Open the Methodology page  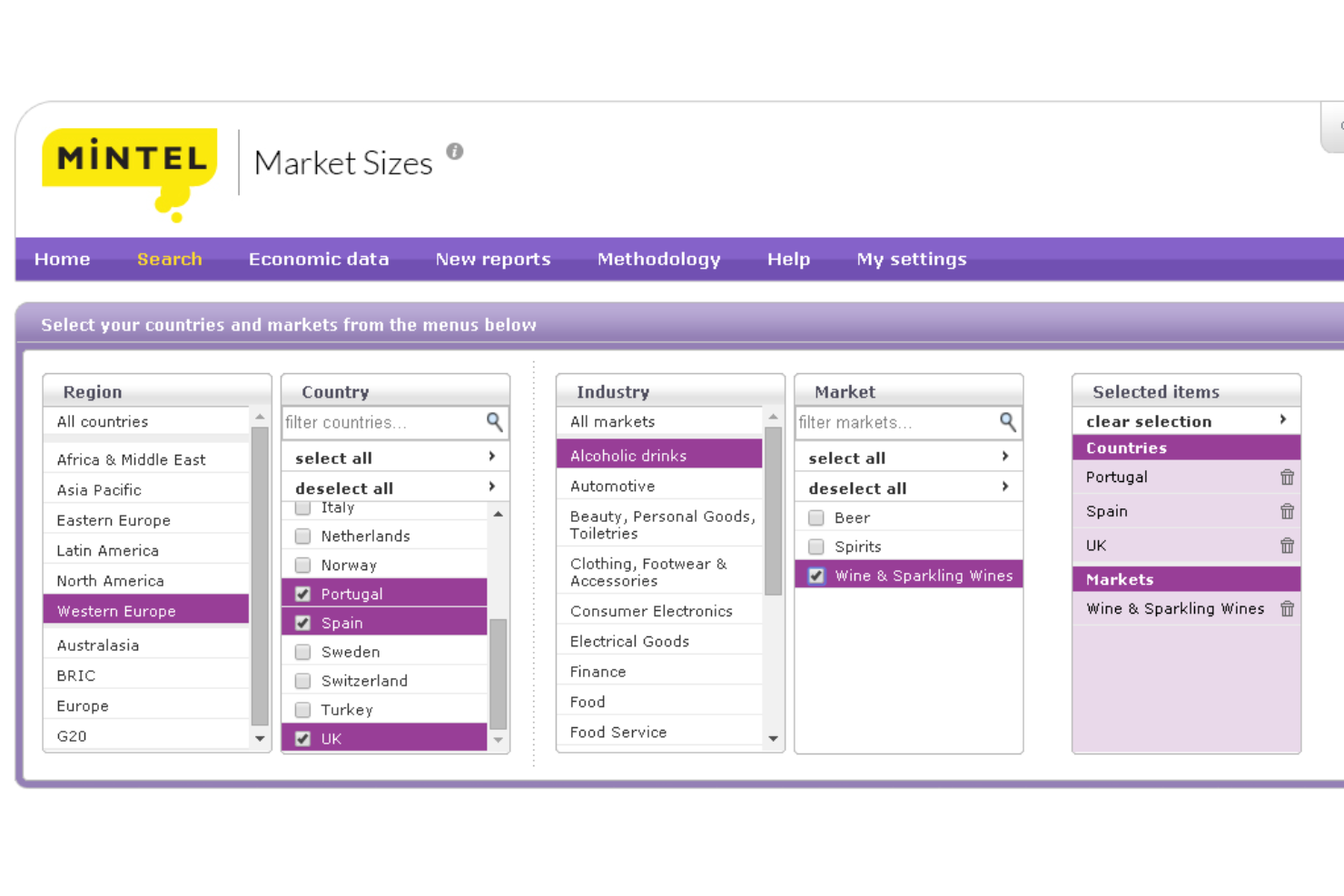pos(659,260)
